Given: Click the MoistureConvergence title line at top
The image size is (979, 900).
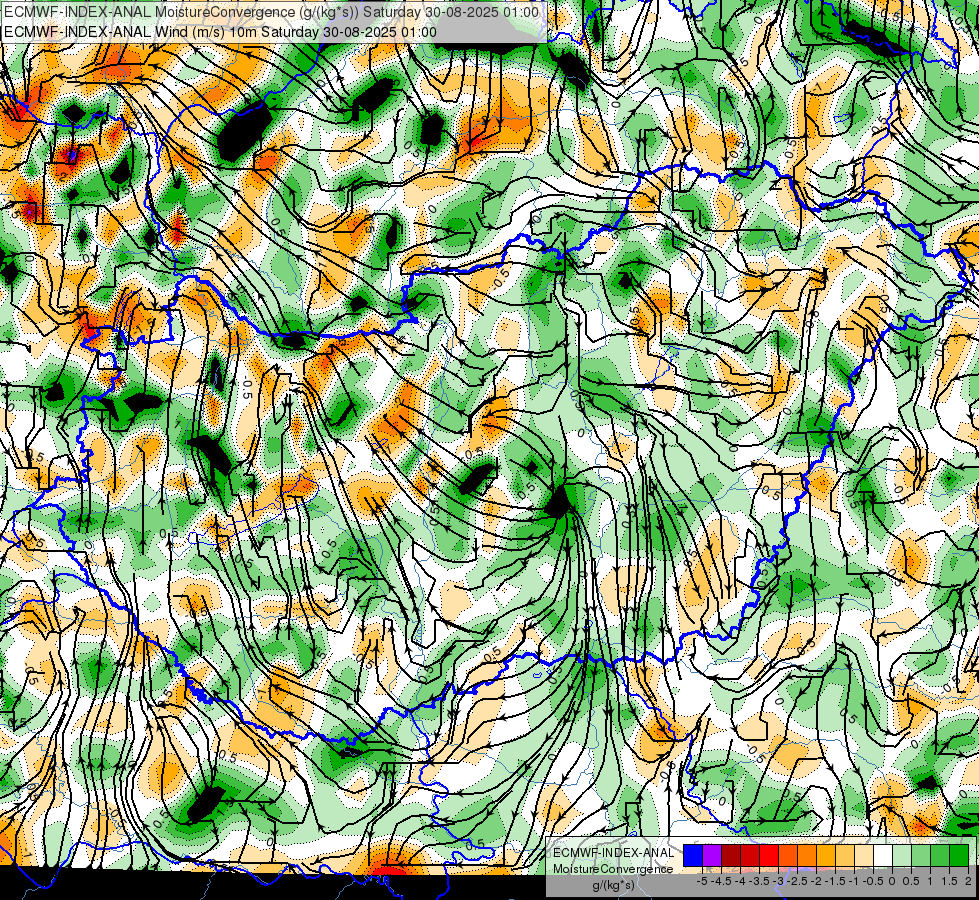Looking at the screenshot, I should click(x=271, y=12).
